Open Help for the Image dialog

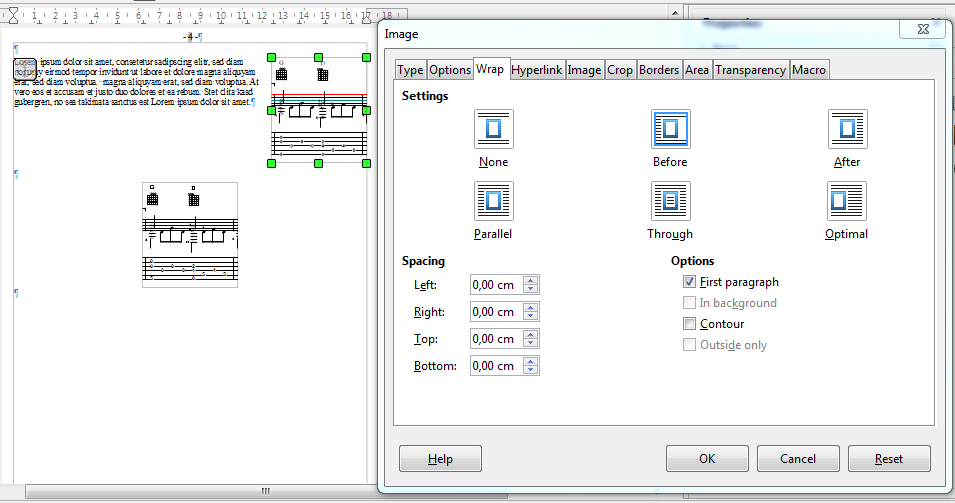440,459
